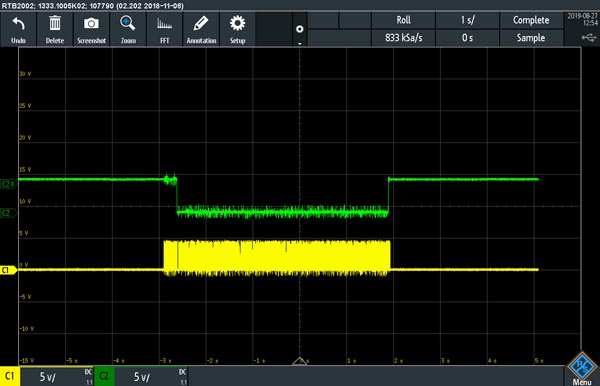Click the Delete trash icon
Viewport: 600px width, 386px height.
(x=55, y=29)
